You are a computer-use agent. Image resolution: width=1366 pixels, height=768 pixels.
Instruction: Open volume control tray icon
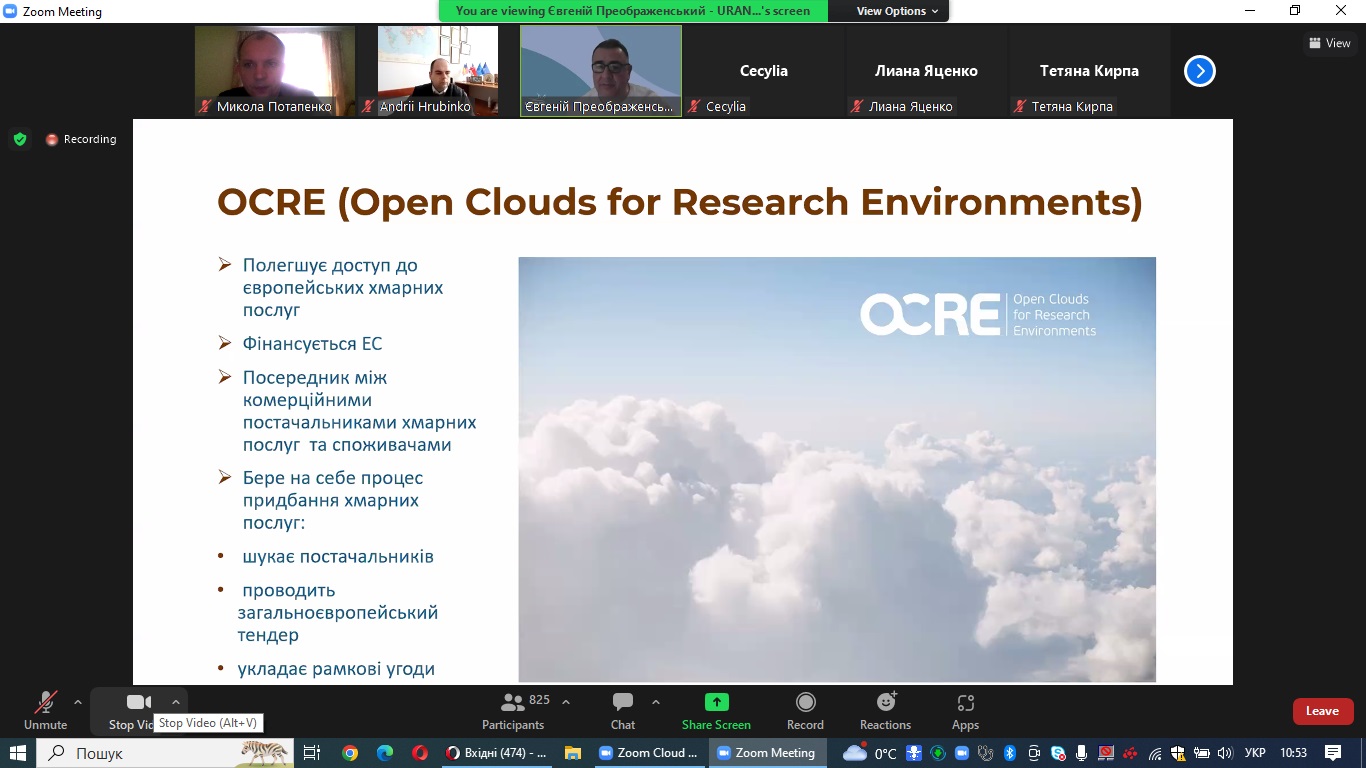1225,753
